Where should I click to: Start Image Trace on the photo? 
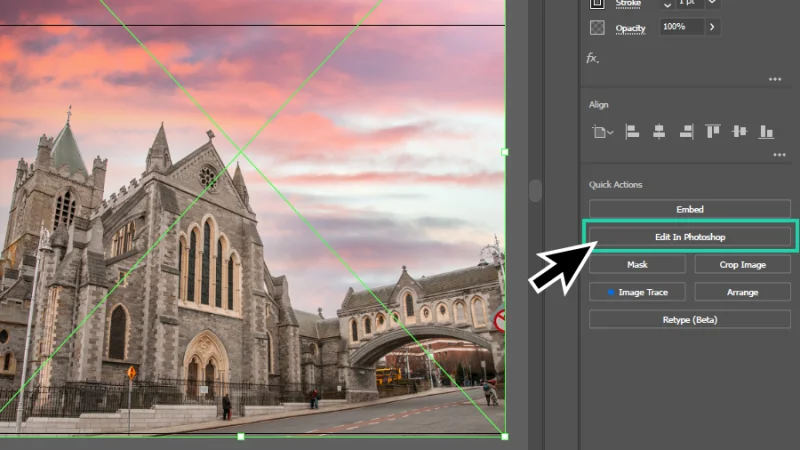[637, 292]
